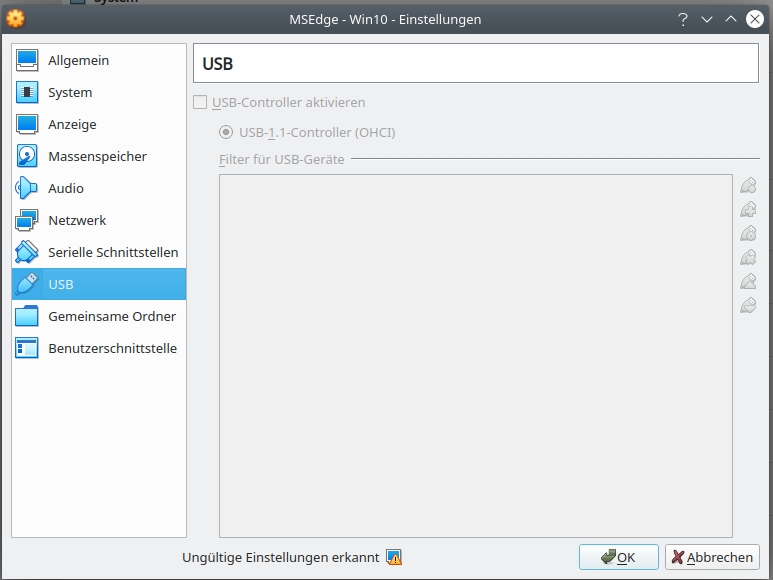Click the title bar help question mark

tap(683, 19)
